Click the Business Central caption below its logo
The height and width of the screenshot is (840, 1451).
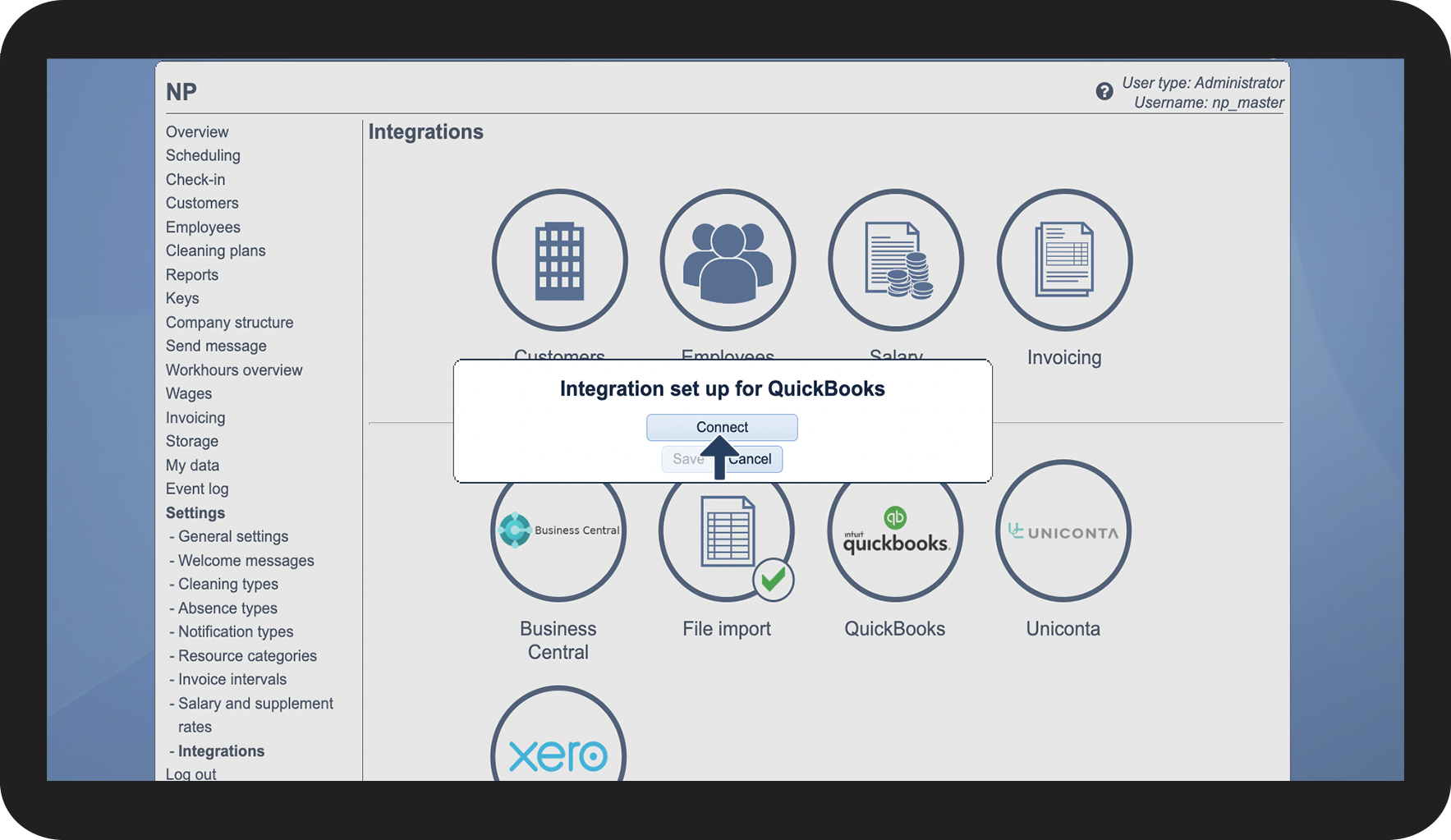click(558, 640)
